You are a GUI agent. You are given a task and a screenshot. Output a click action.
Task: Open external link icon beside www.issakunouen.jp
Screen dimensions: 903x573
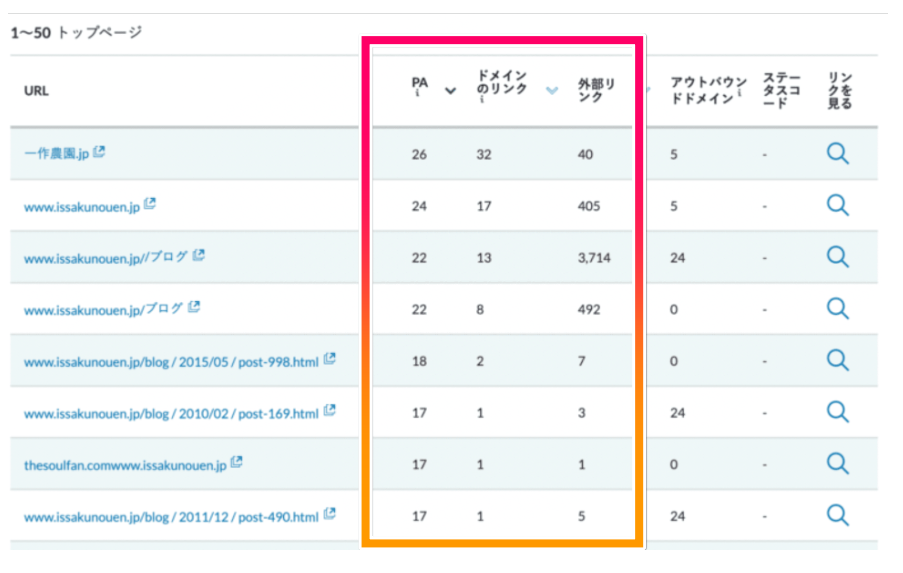pos(150,203)
